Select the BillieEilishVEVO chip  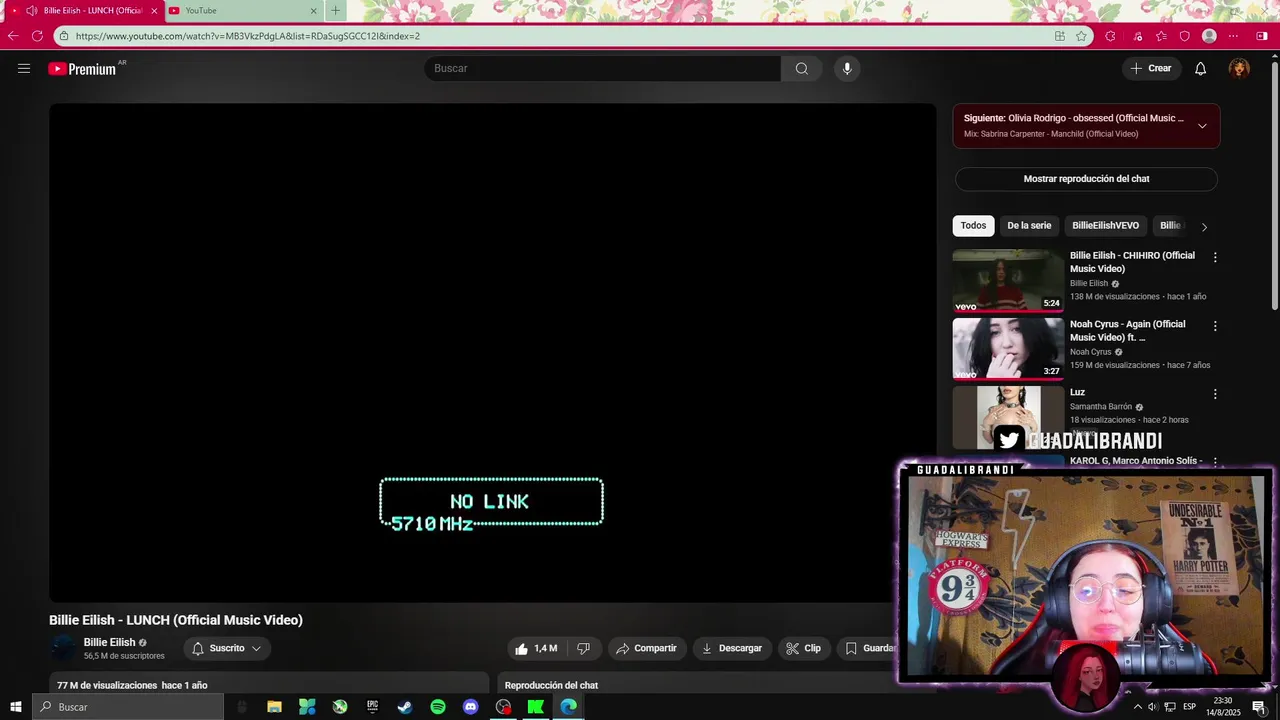pos(1105,226)
